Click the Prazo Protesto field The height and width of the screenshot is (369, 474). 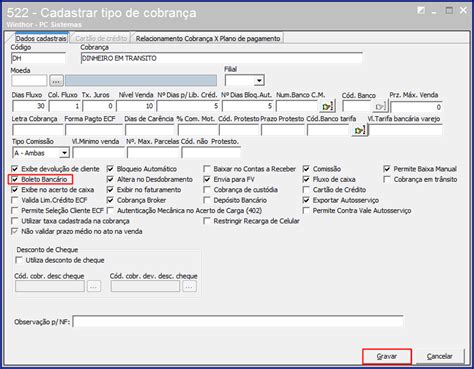(x=283, y=130)
